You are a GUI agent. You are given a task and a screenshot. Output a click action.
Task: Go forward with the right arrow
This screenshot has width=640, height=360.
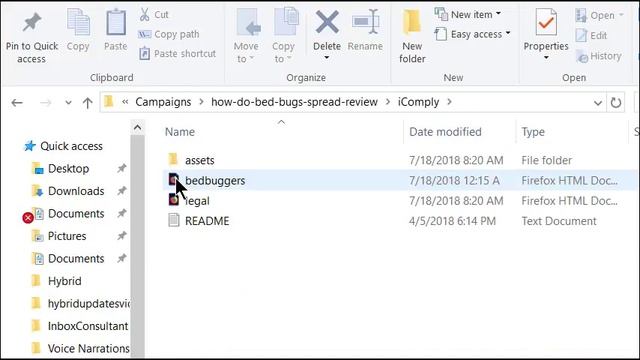tap(45, 102)
